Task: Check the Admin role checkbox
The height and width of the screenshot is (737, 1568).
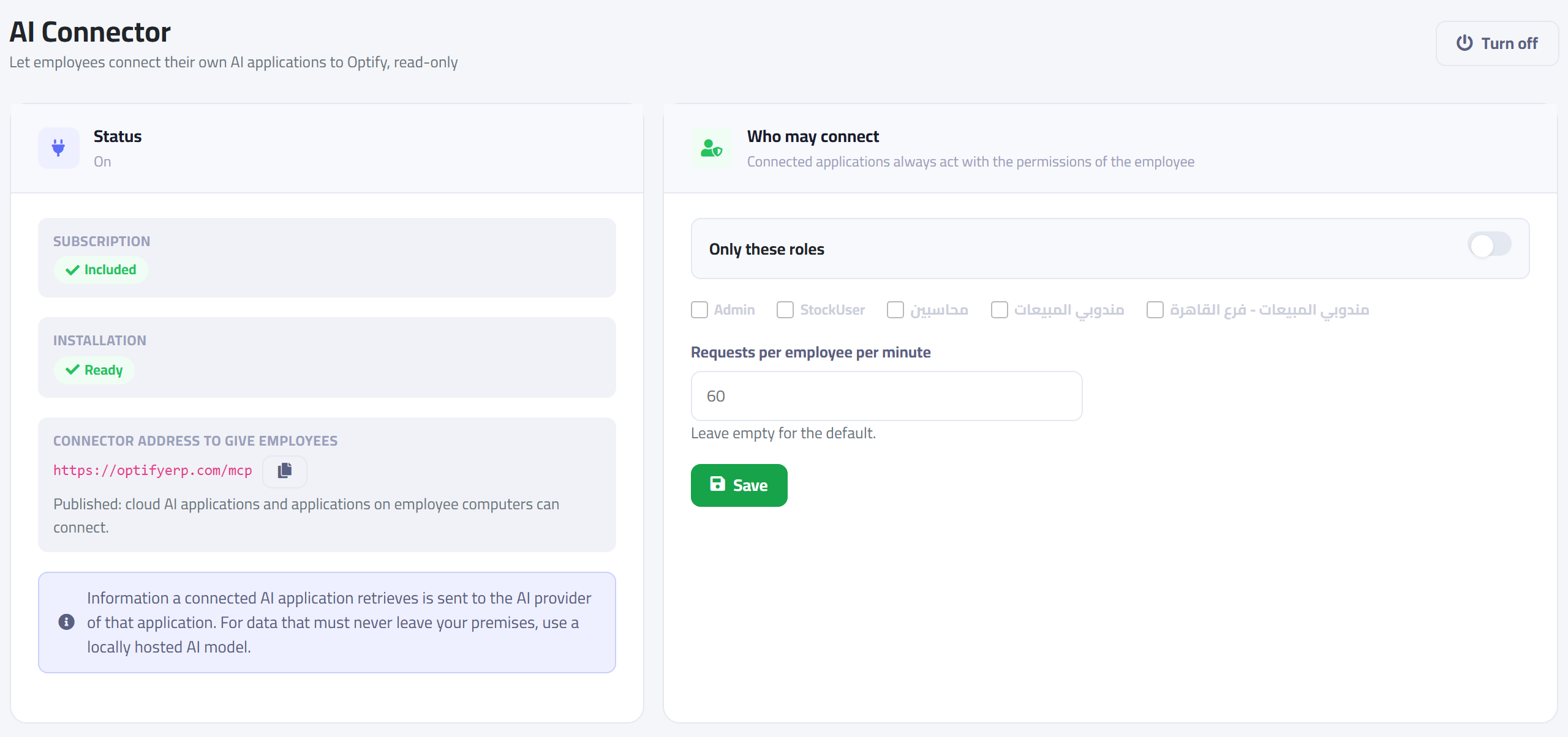Action: tap(699, 310)
